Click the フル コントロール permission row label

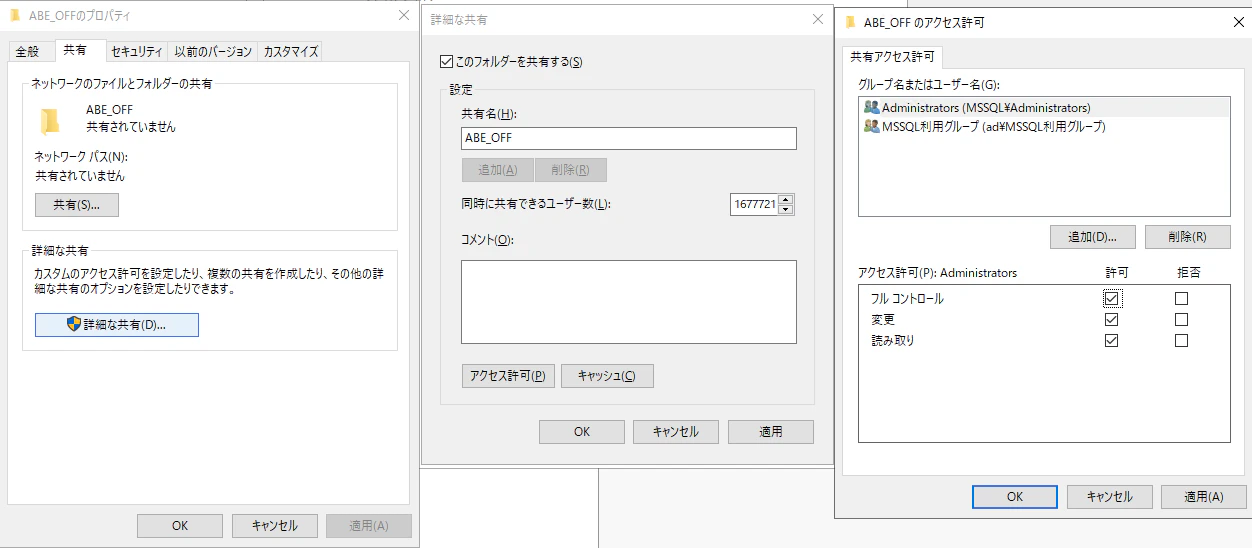click(907, 299)
